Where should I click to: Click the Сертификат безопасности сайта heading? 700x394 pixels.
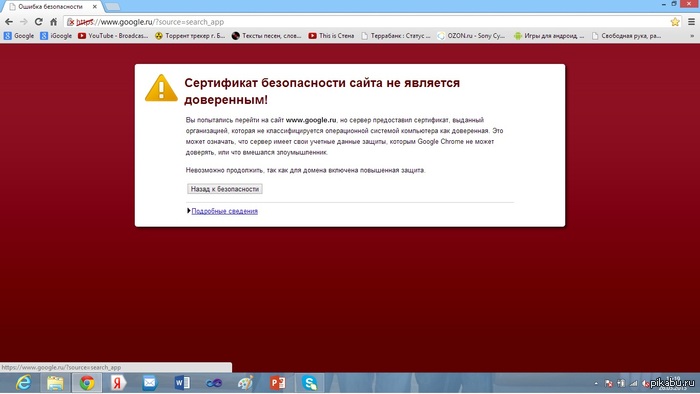[322, 91]
